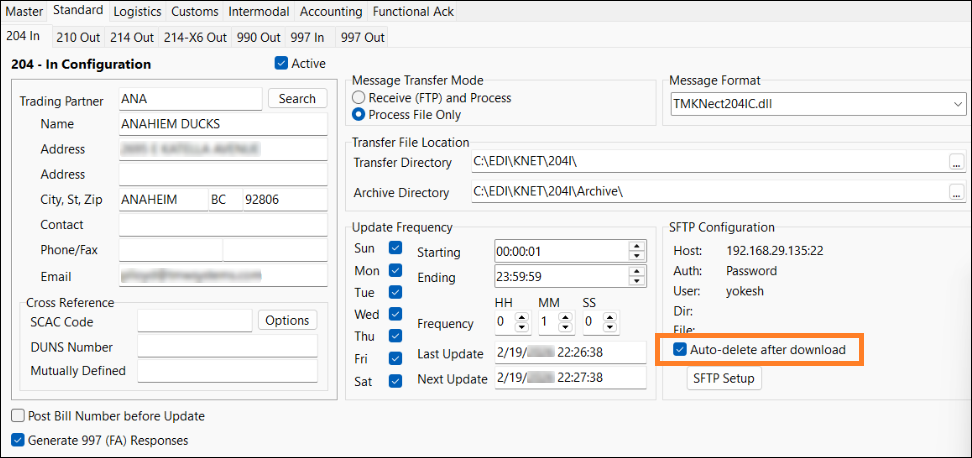This screenshot has height=458, width=972.
Task: Select Receive (FTP) and Process mode
Action: click(358, 97)
